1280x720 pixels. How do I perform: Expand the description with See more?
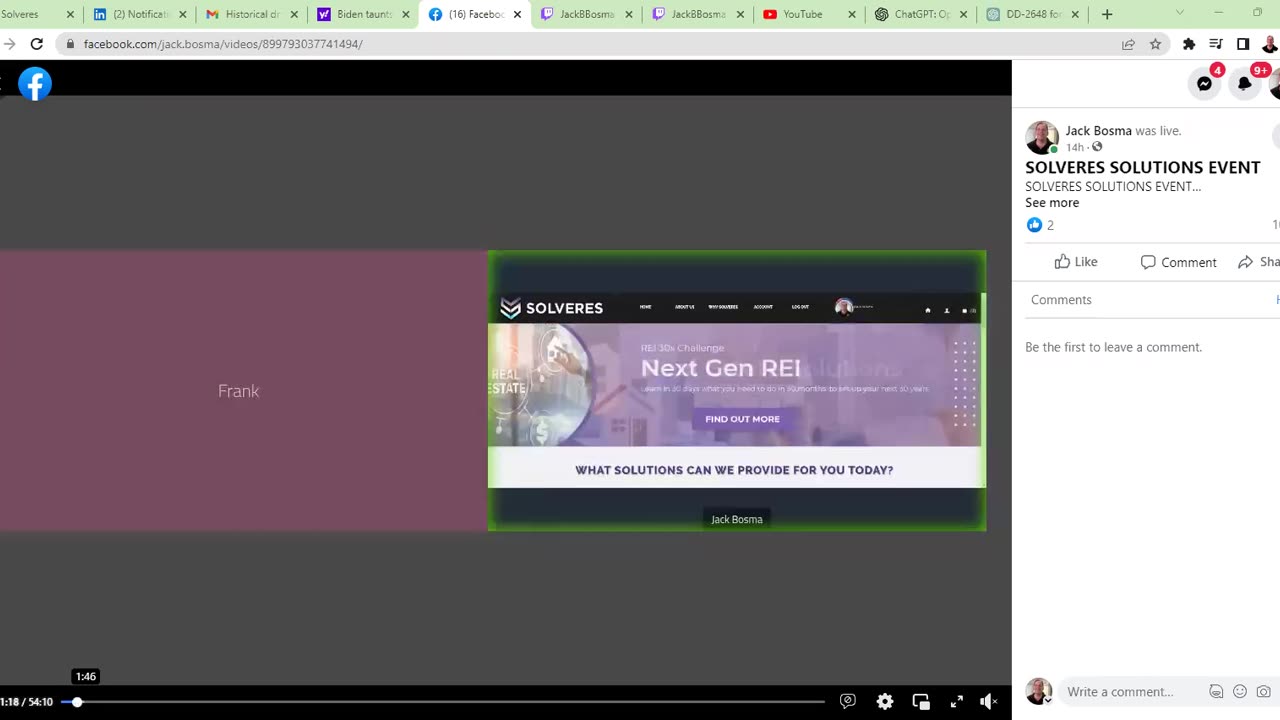pyautogui.click(x=1052, y=202)
